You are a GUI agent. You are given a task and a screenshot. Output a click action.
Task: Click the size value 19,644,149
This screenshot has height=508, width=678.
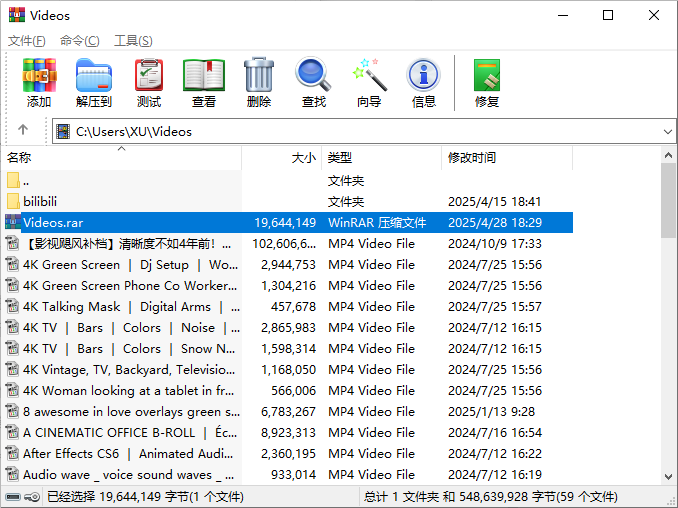pyautogui.click(x=285, y=223)
